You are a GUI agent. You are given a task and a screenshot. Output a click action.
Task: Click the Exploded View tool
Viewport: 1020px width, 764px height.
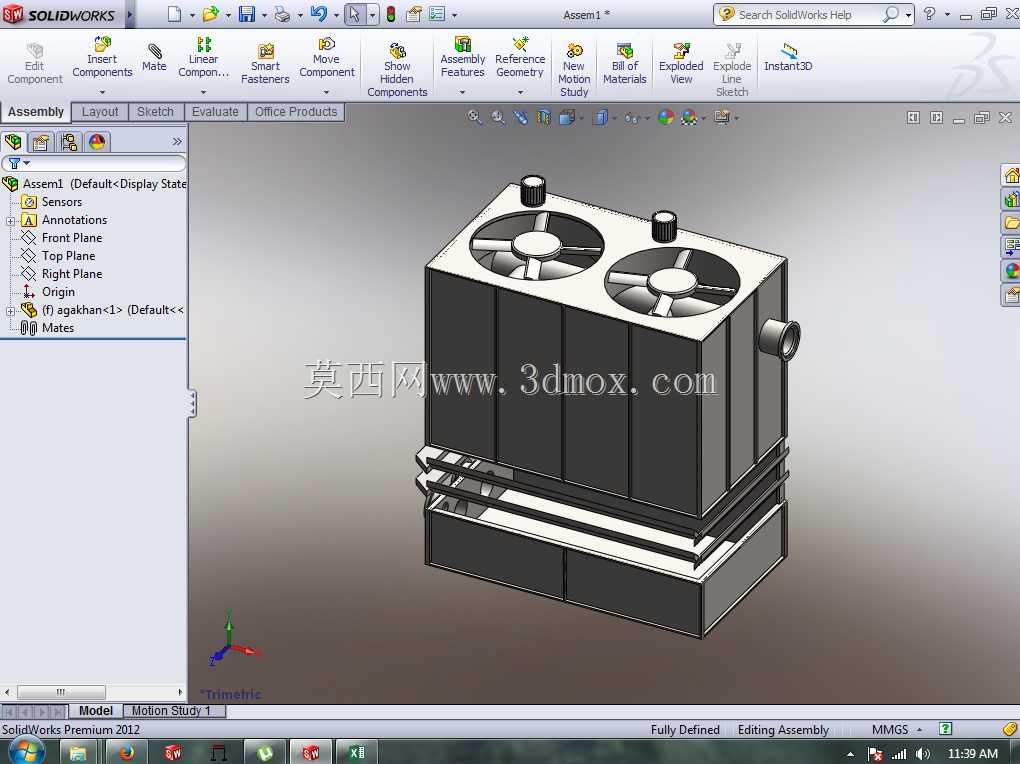pos(681,64)
